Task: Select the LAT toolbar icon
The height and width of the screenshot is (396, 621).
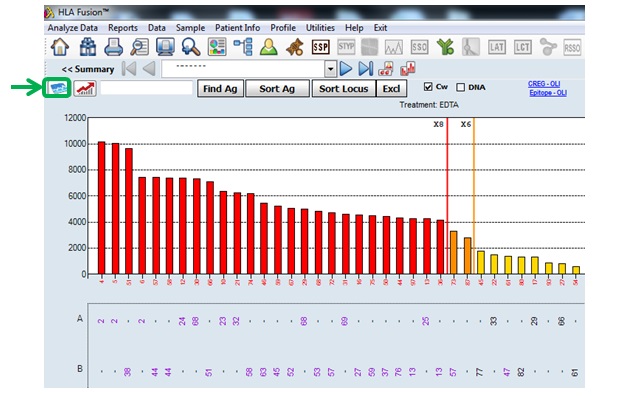Action: [x=497, y=47]
